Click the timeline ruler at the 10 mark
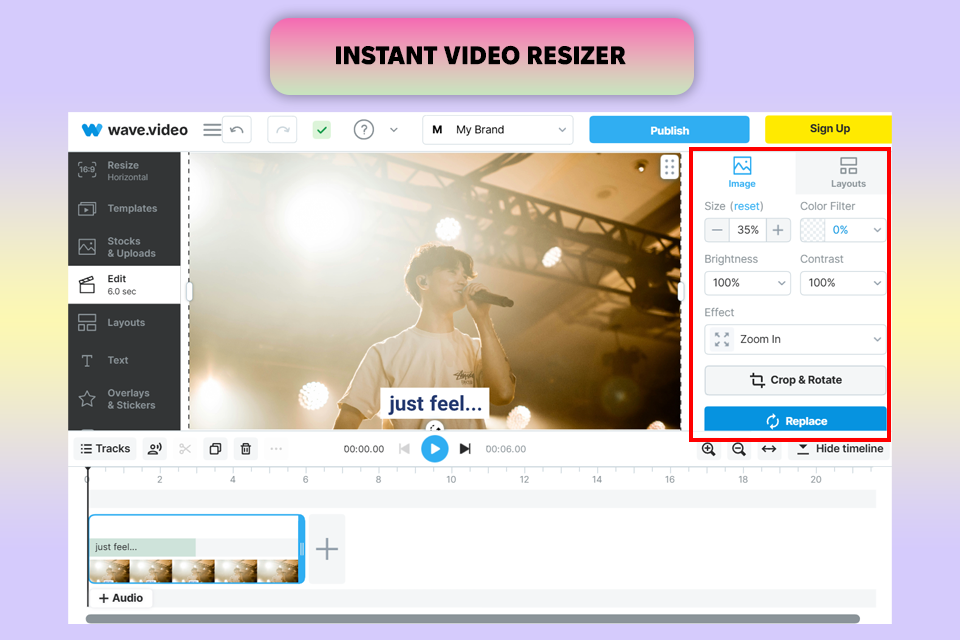Viewport: 960px width, 640px height. coord(451,479)
